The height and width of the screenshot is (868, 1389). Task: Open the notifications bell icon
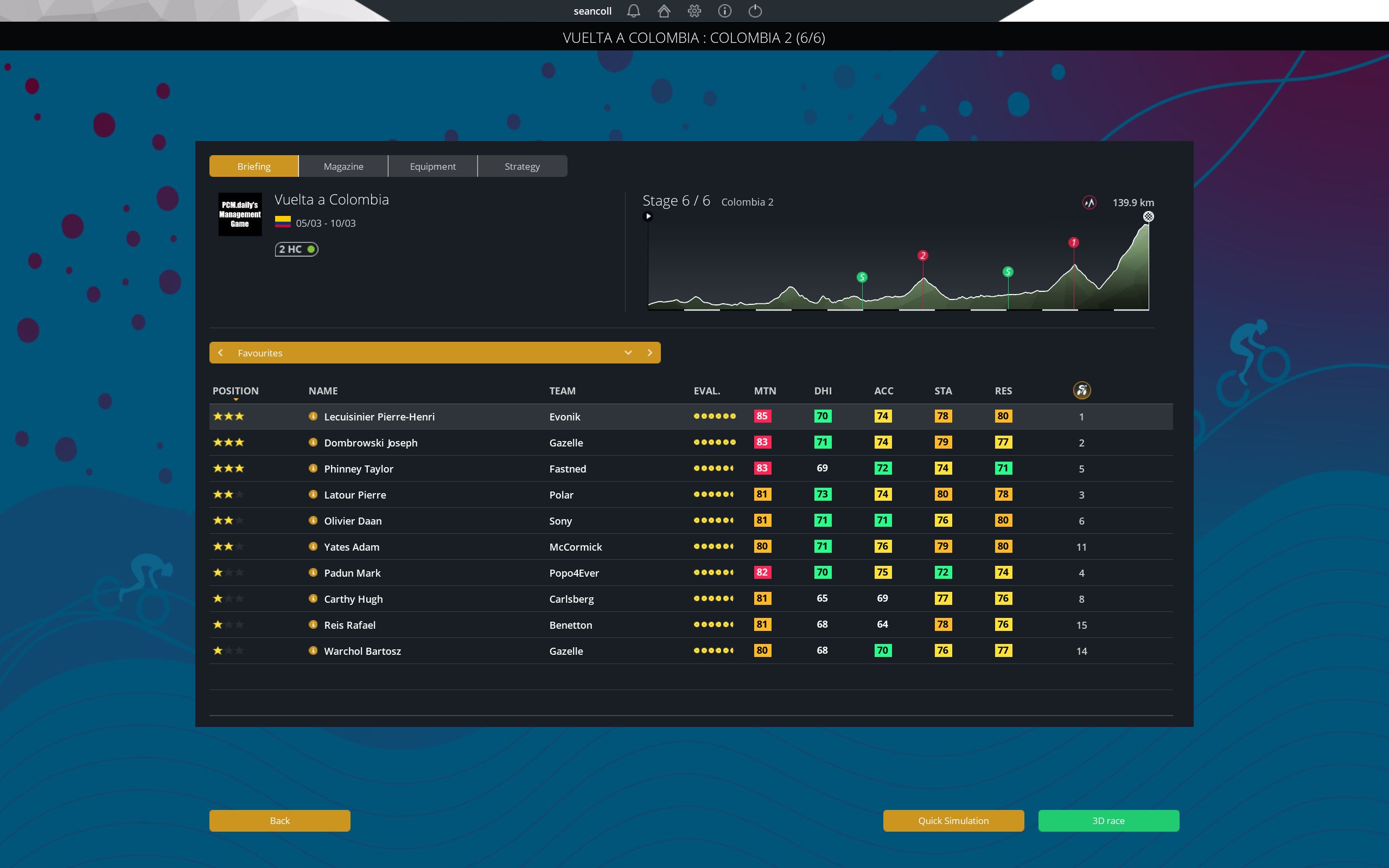pyautogui.click(x=633, y=11)
